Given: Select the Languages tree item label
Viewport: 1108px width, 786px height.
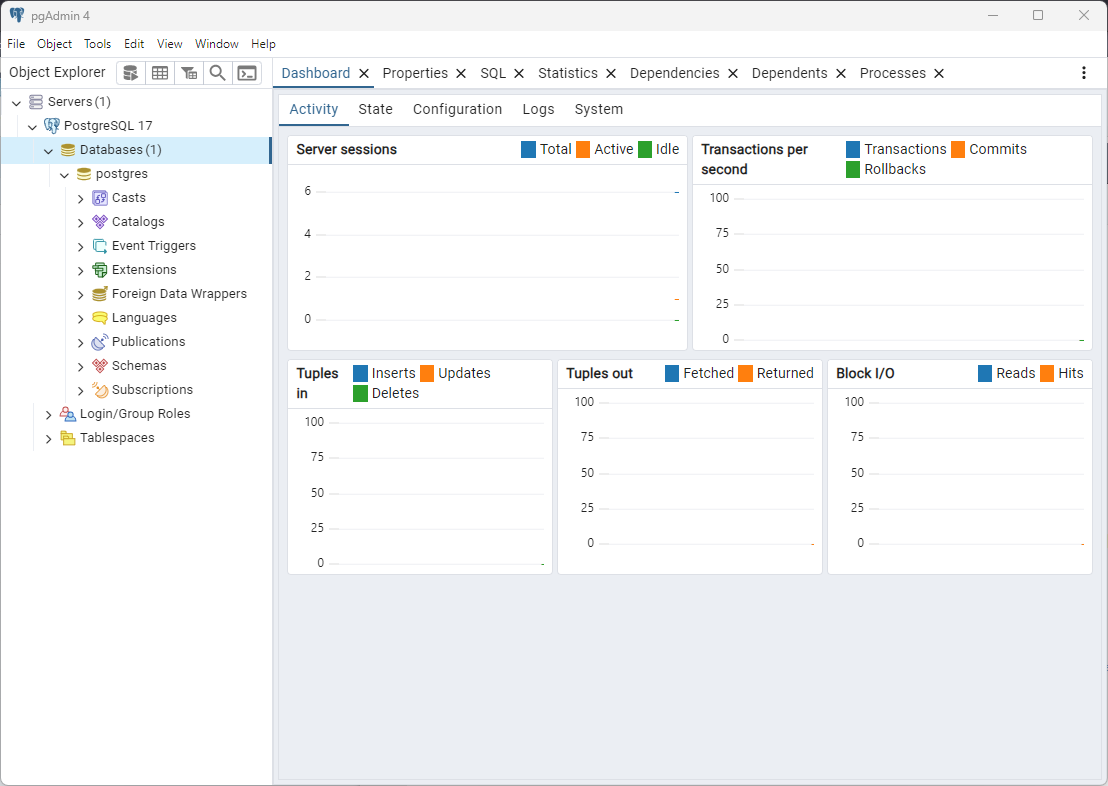Looking at the screenshot, I should click(144, 318).
